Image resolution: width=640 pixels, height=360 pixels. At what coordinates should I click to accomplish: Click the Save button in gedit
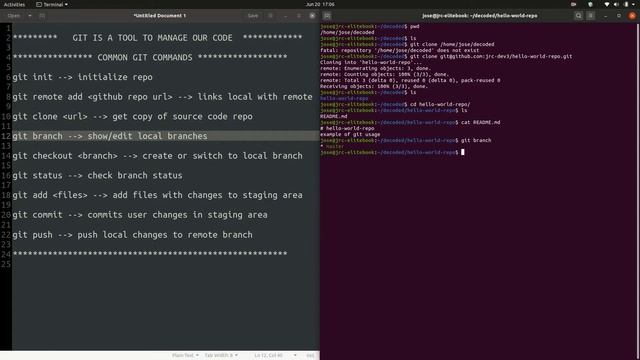(x=253, y=16)
